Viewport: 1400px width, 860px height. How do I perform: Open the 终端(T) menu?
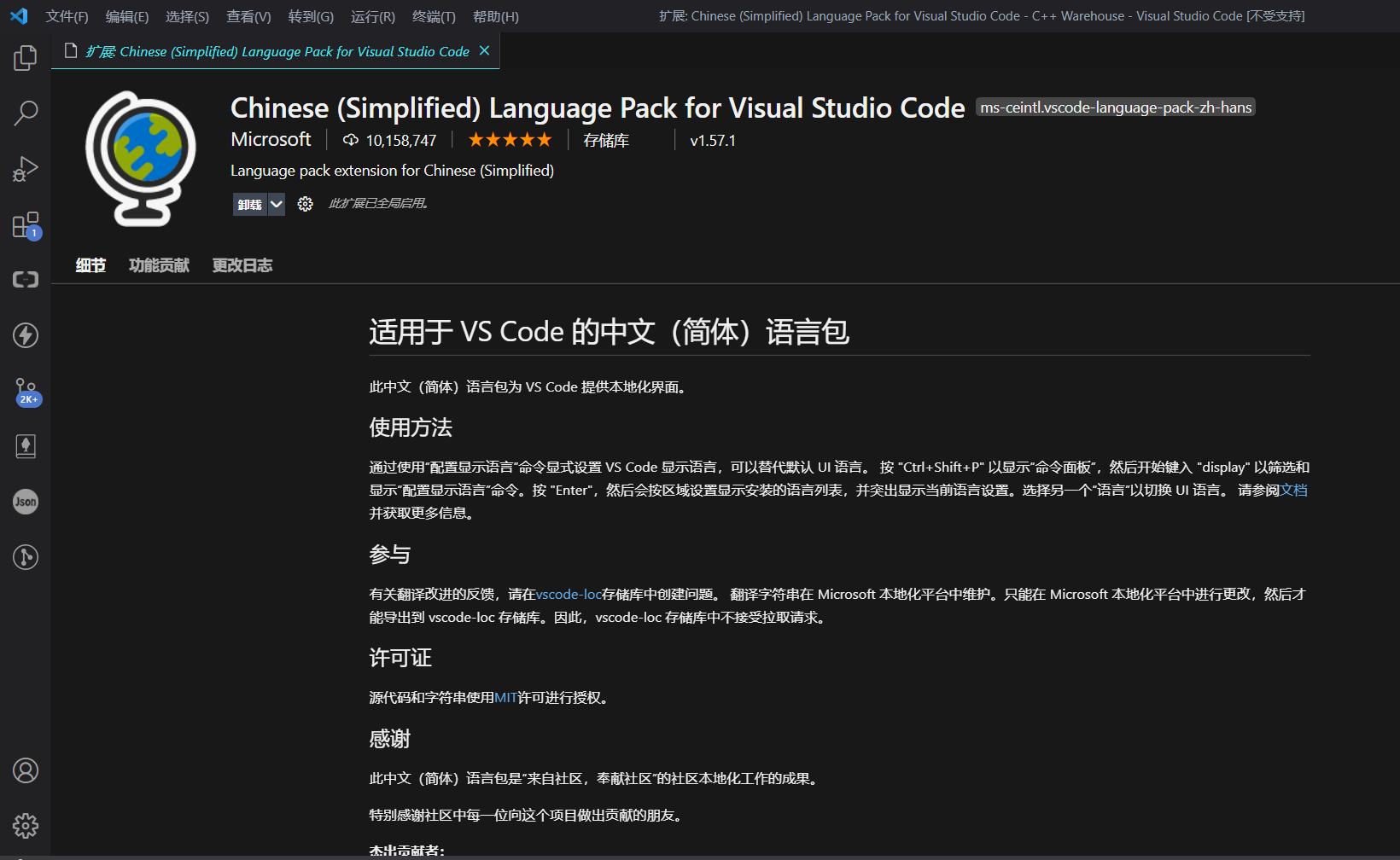coord(434,16)
